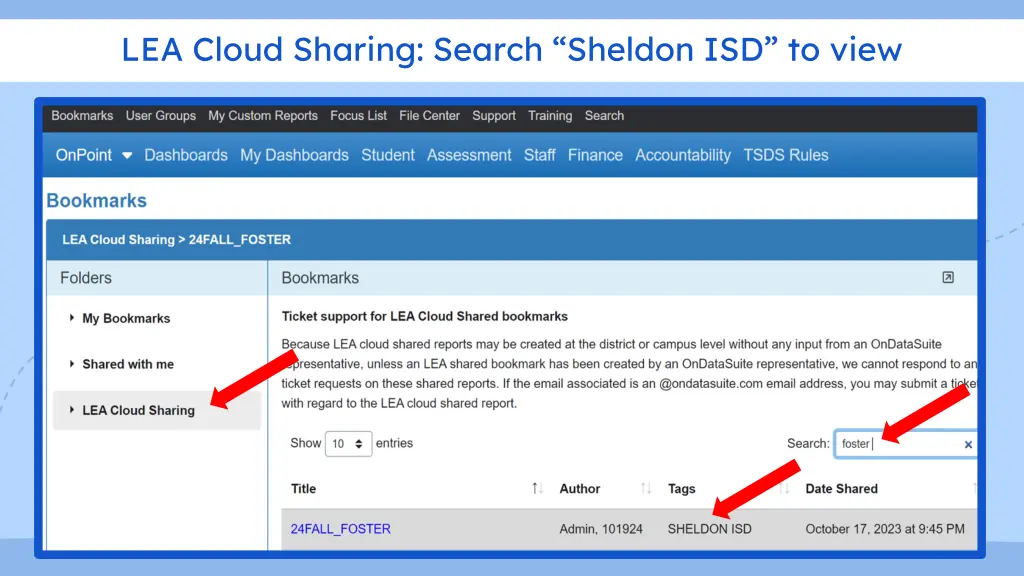Sort table by Title column

click(304, 489)
